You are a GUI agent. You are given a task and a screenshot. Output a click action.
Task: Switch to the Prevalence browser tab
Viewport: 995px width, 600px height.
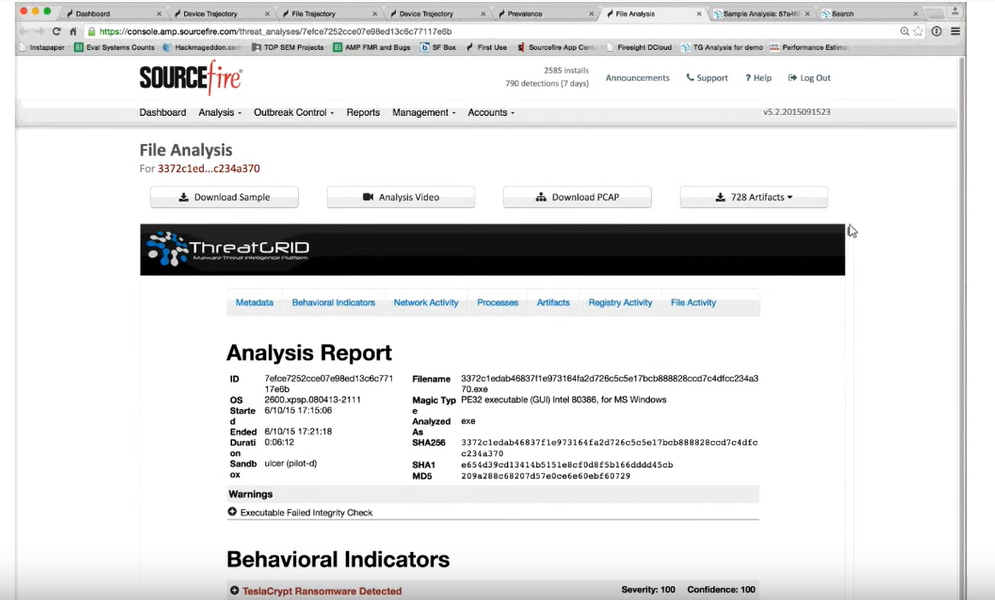click(544, 13)
